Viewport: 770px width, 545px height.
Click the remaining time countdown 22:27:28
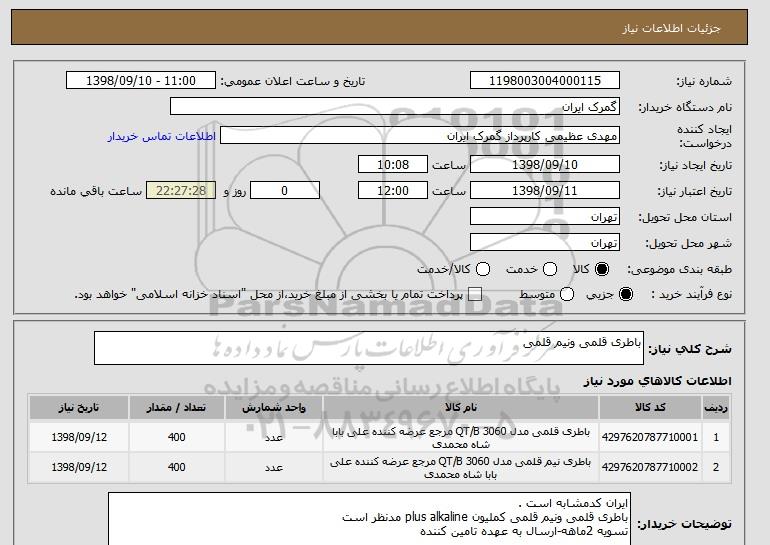181,191
